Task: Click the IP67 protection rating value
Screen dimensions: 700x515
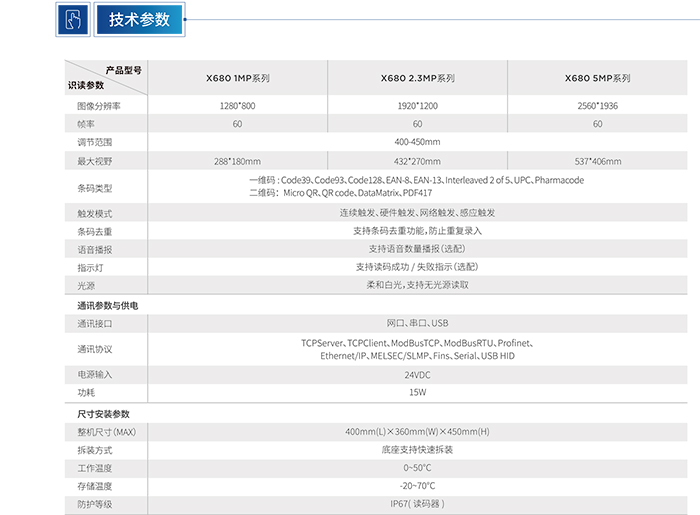Action: (x=417, y=504)
